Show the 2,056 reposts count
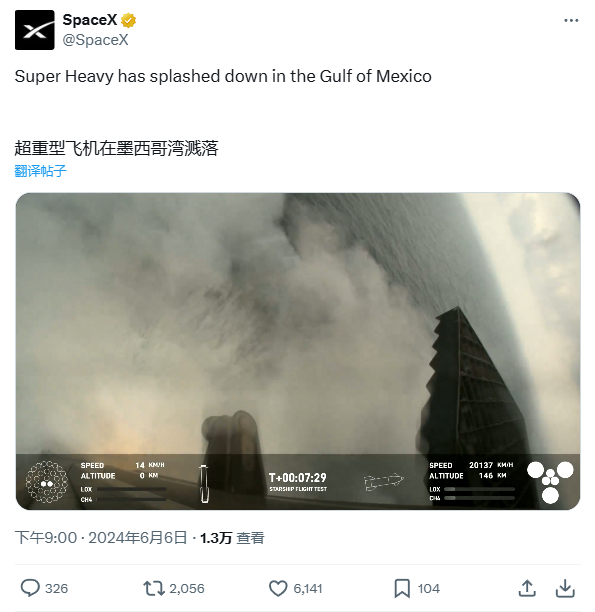This screenshot has height=612, width=595. point(187,589)
